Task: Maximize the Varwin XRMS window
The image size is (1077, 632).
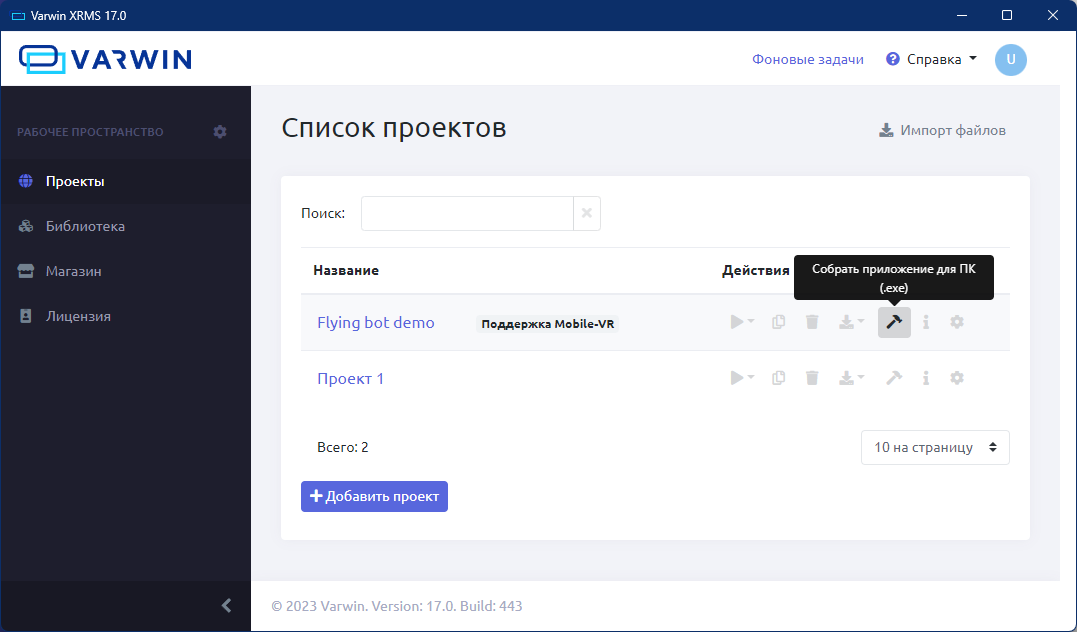Action: (x=1007, y=15)
